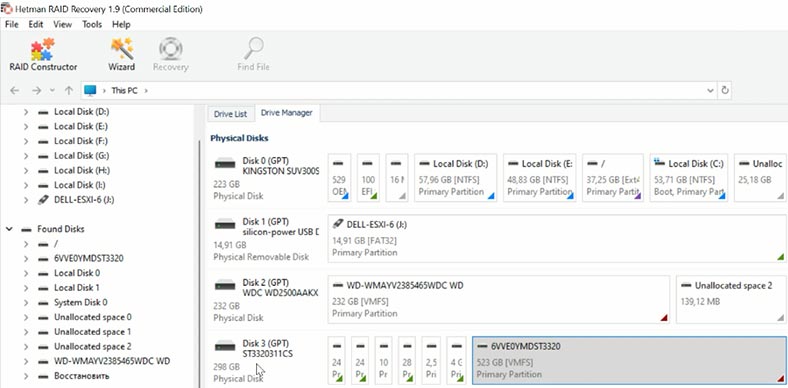Select Local Disk (C:) boot partition tile
This screenshot has height=388, width=788.
pyautogui.click(x=688, y=178)
